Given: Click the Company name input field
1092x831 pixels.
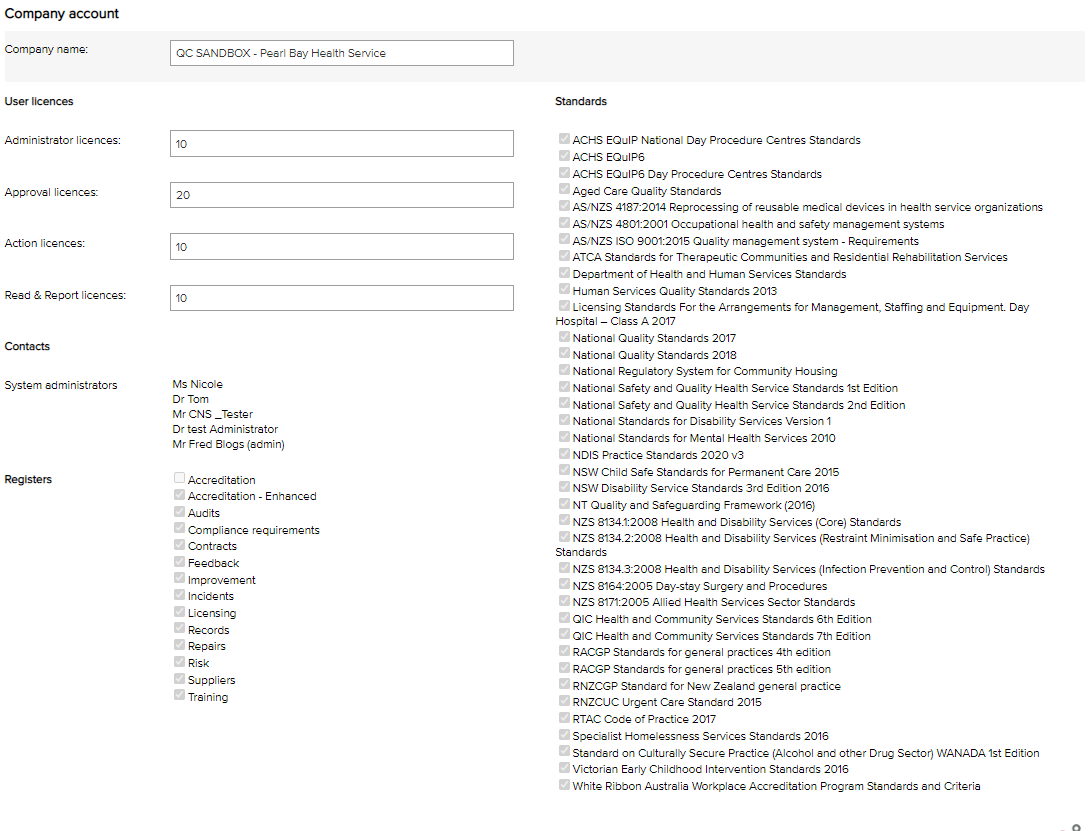Looking at the screenshot, I should [342, 53].
